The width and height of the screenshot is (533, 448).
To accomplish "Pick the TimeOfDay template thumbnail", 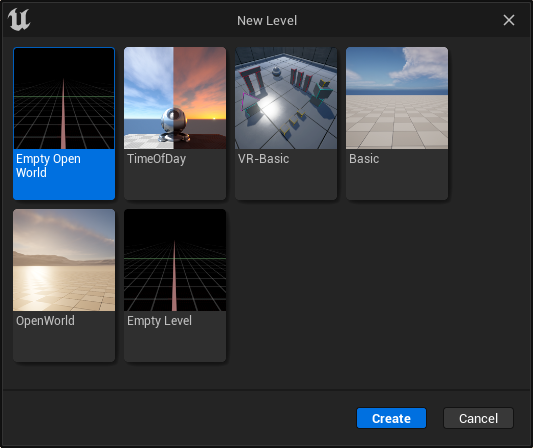I will click(175, 98).
